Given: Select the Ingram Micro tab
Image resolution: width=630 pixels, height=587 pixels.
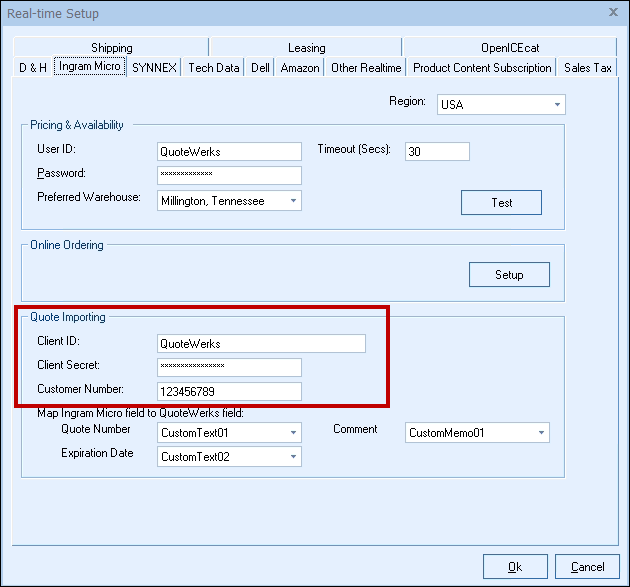Looking at the screenshot, I should click(90, 66).
